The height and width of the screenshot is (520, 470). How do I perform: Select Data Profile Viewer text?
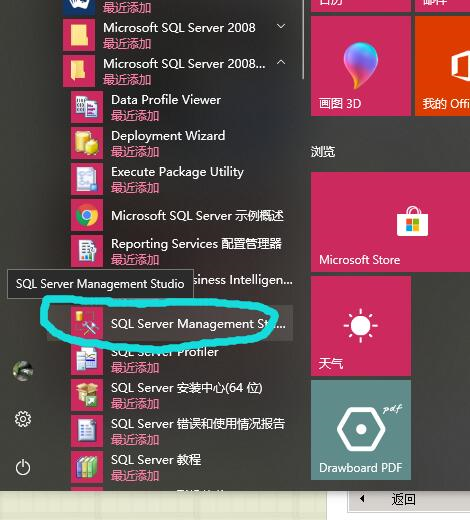click(166, 100)
